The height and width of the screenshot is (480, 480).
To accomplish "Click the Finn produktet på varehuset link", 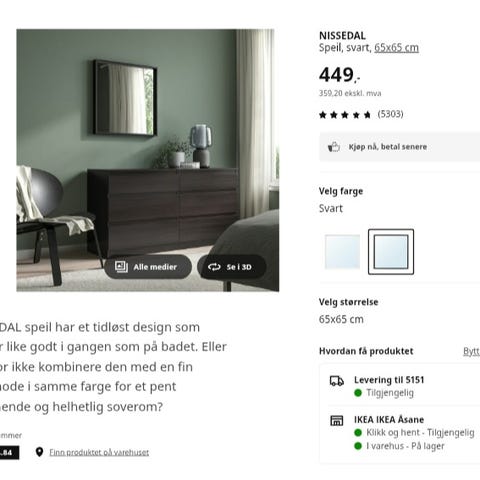I will pos(99,452).
